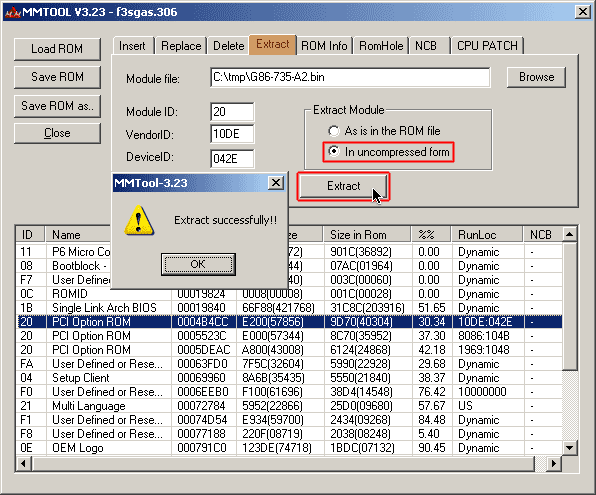The width and height of the screenshot is (596, 495).
Task: Click the Name column header
Action: click(78, 235)
